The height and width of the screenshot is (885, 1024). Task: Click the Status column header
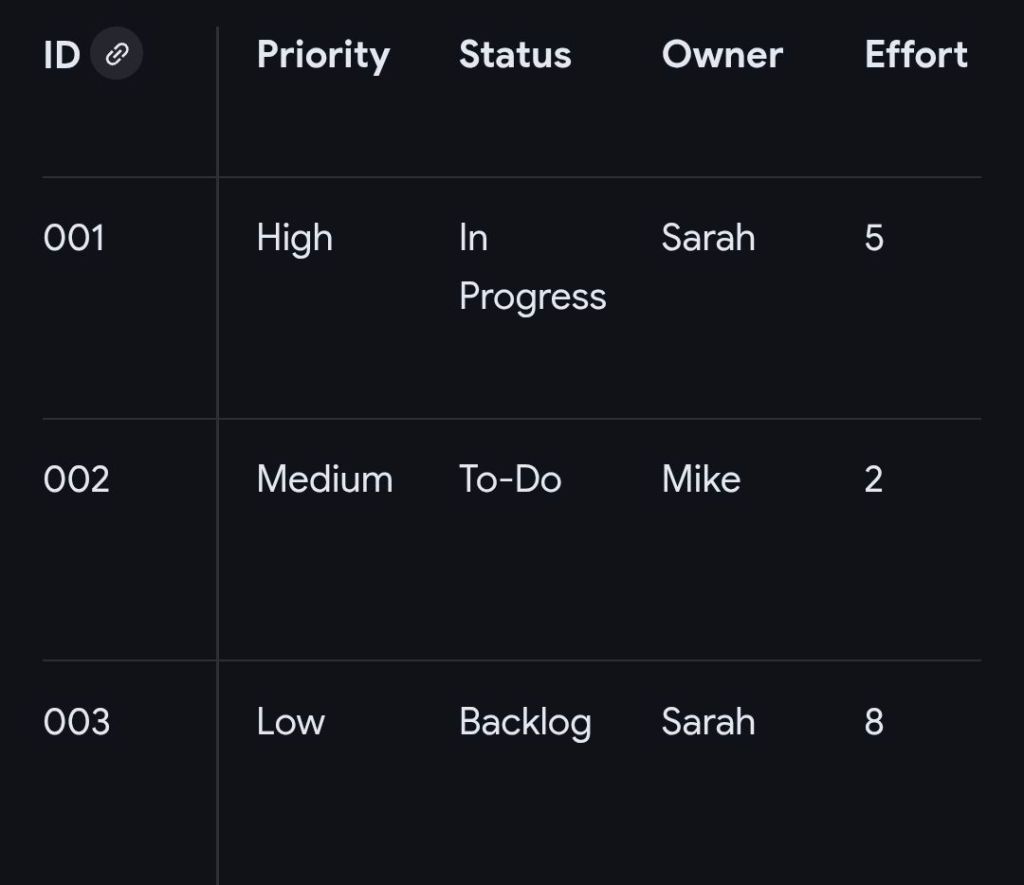coord(515,55)
